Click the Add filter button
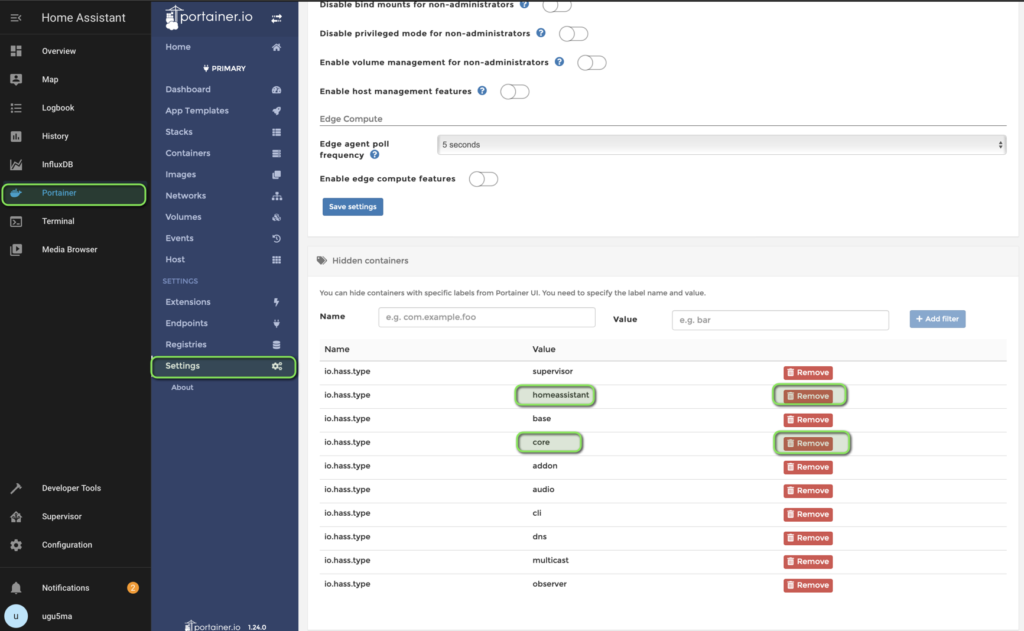Image resolution: width=1024 pixels, height=631 pixels. coord(937,319)
